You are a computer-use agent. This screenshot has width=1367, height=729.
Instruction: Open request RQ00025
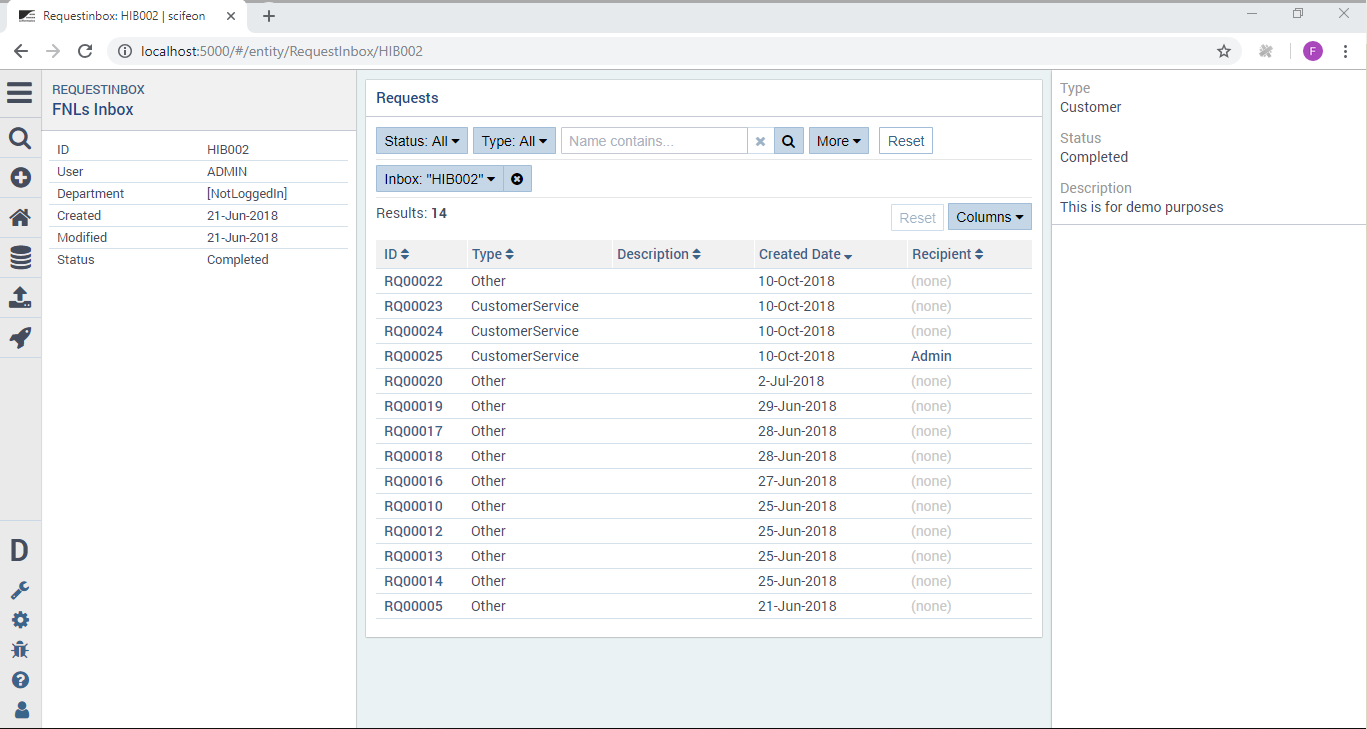(413, 356)
